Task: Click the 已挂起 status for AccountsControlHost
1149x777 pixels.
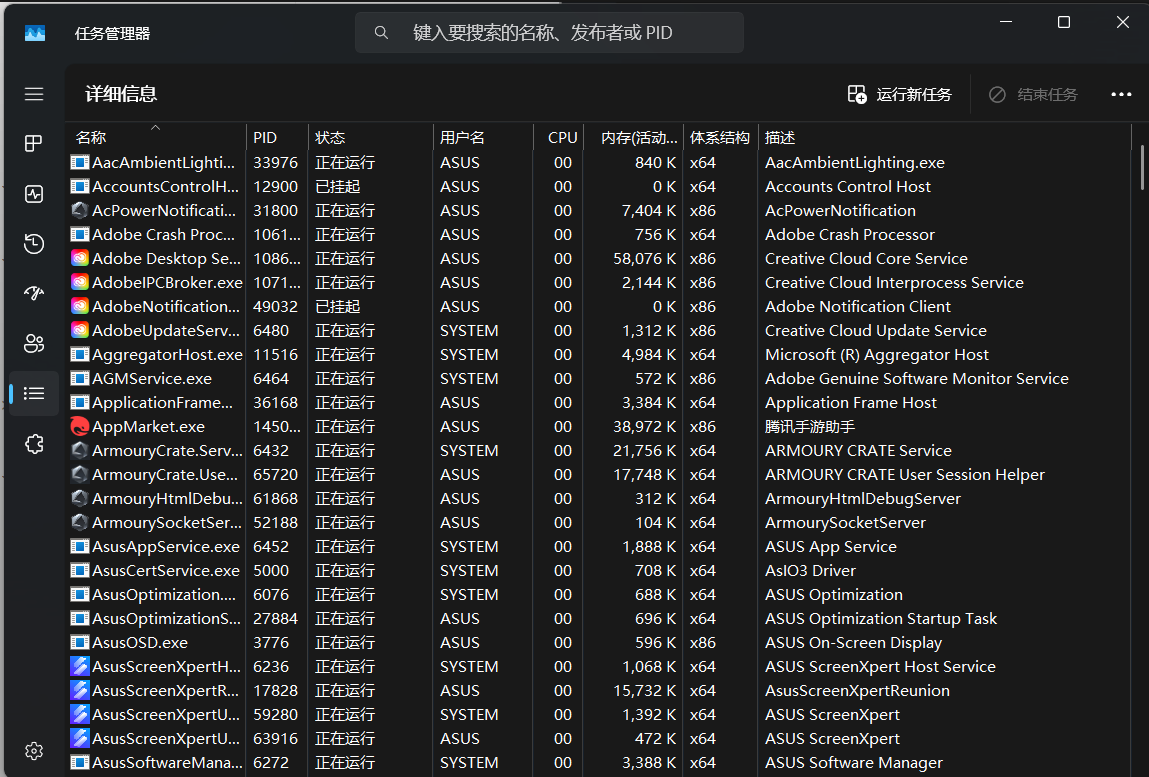Action: pos(338,186)
